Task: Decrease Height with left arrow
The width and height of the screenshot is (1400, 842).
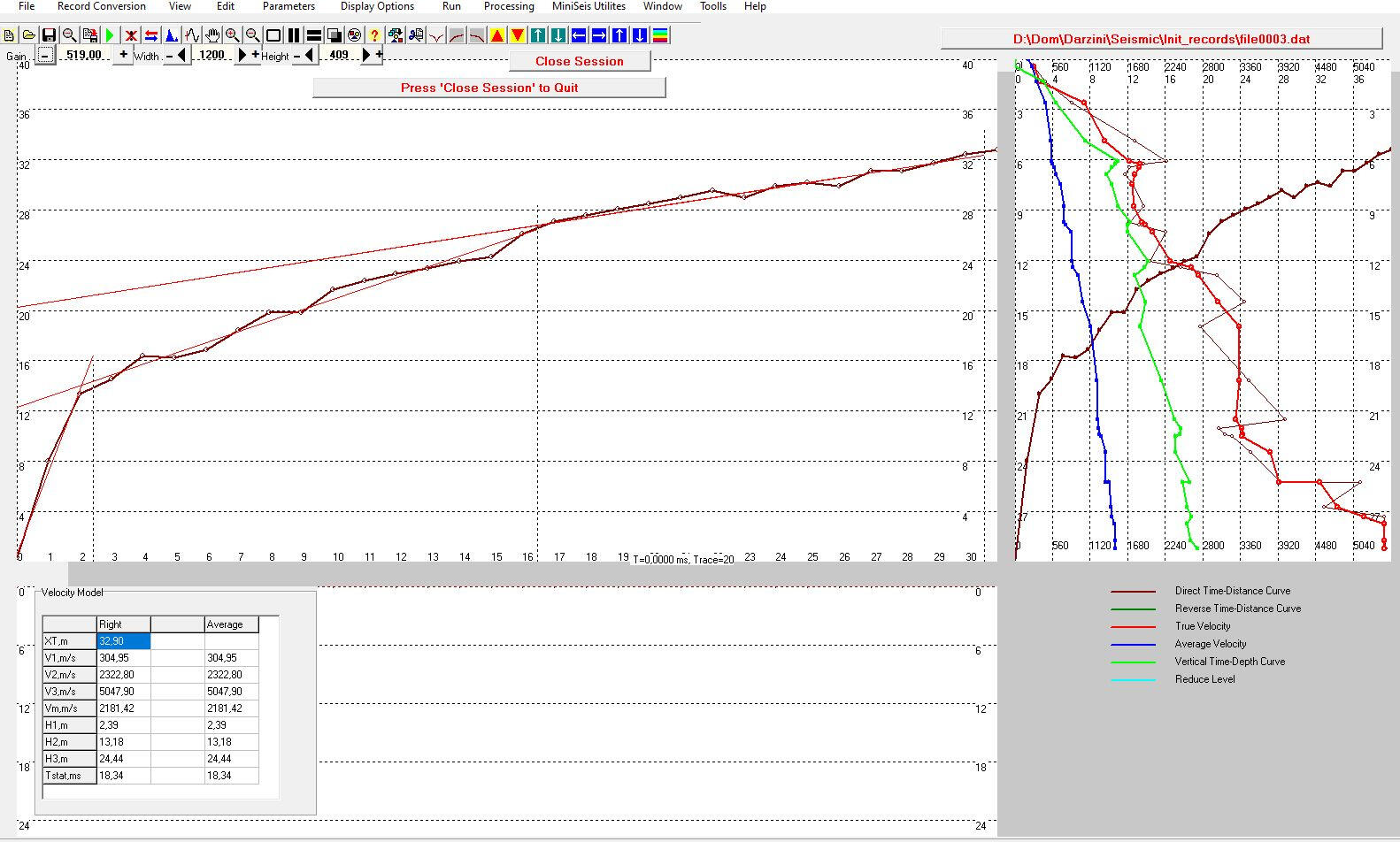Action: pos(309,55)
